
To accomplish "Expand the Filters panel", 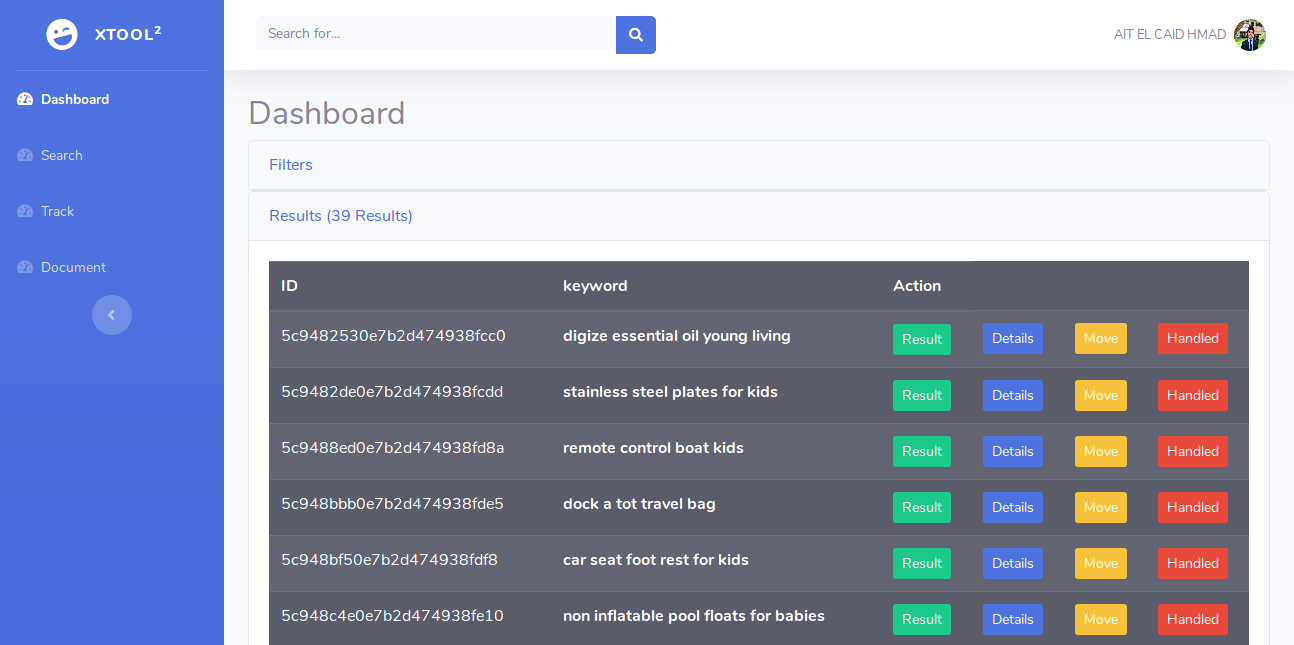I will [291, 165].
